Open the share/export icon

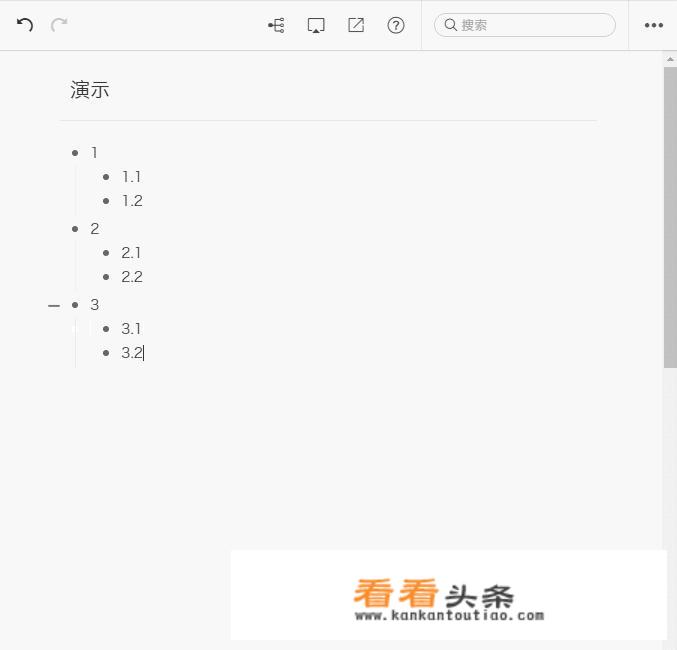coord(356,25)
